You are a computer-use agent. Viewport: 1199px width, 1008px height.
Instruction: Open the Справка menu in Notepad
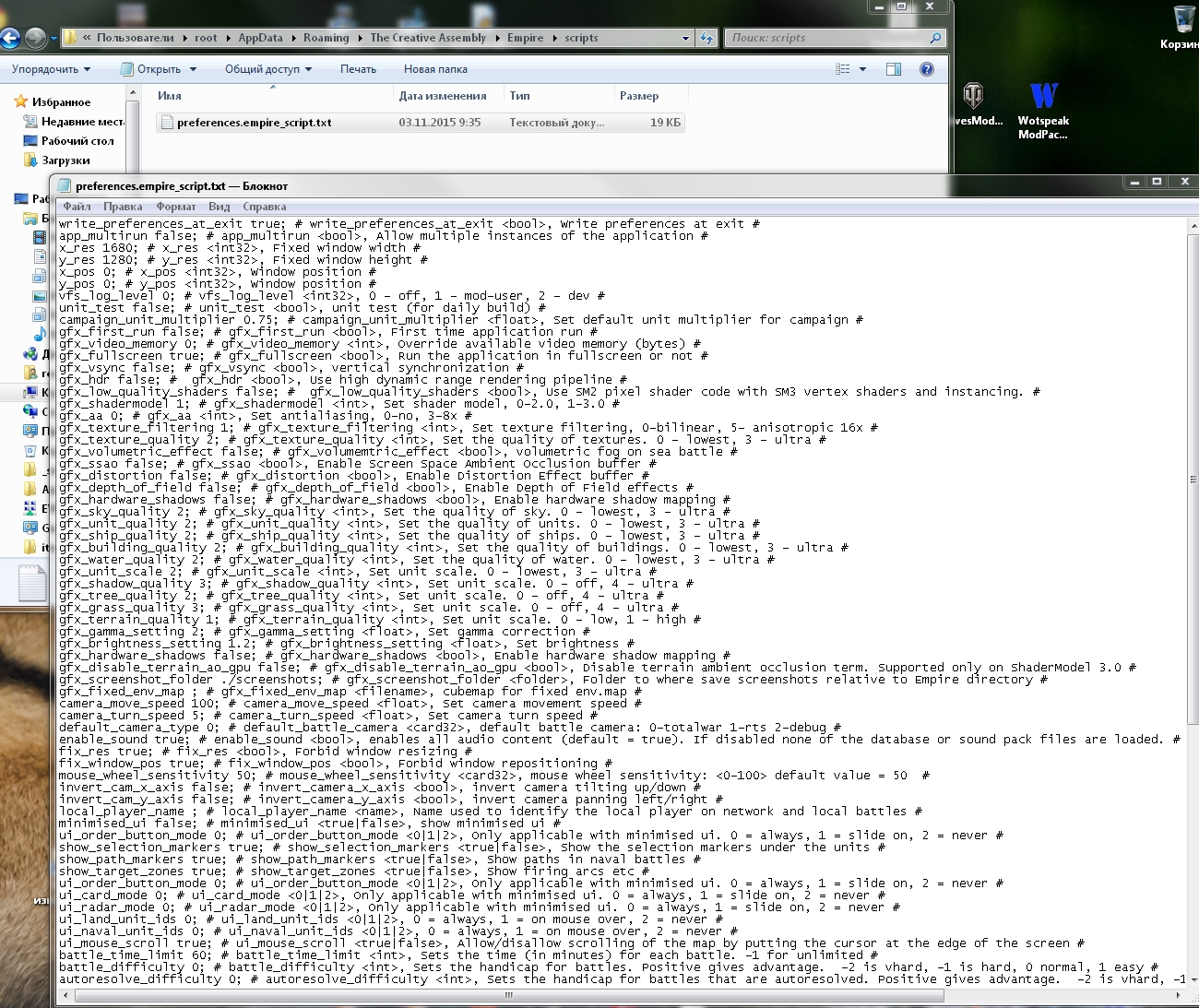(264, 207)
